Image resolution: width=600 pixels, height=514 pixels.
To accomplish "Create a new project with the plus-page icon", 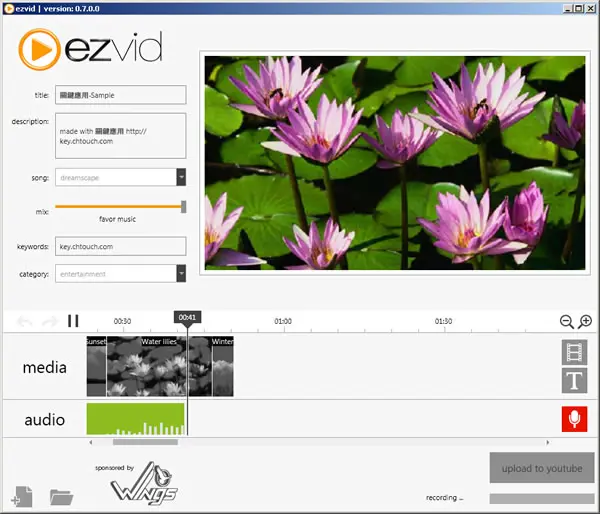I will point(22,497).
